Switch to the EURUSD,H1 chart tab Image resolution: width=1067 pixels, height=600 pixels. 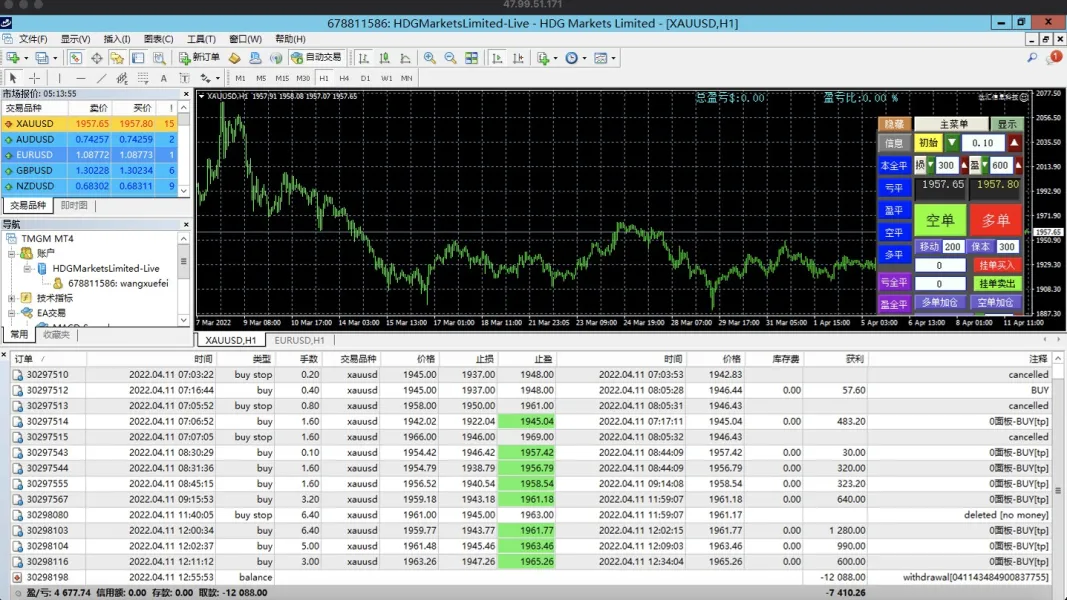point(301,340)
